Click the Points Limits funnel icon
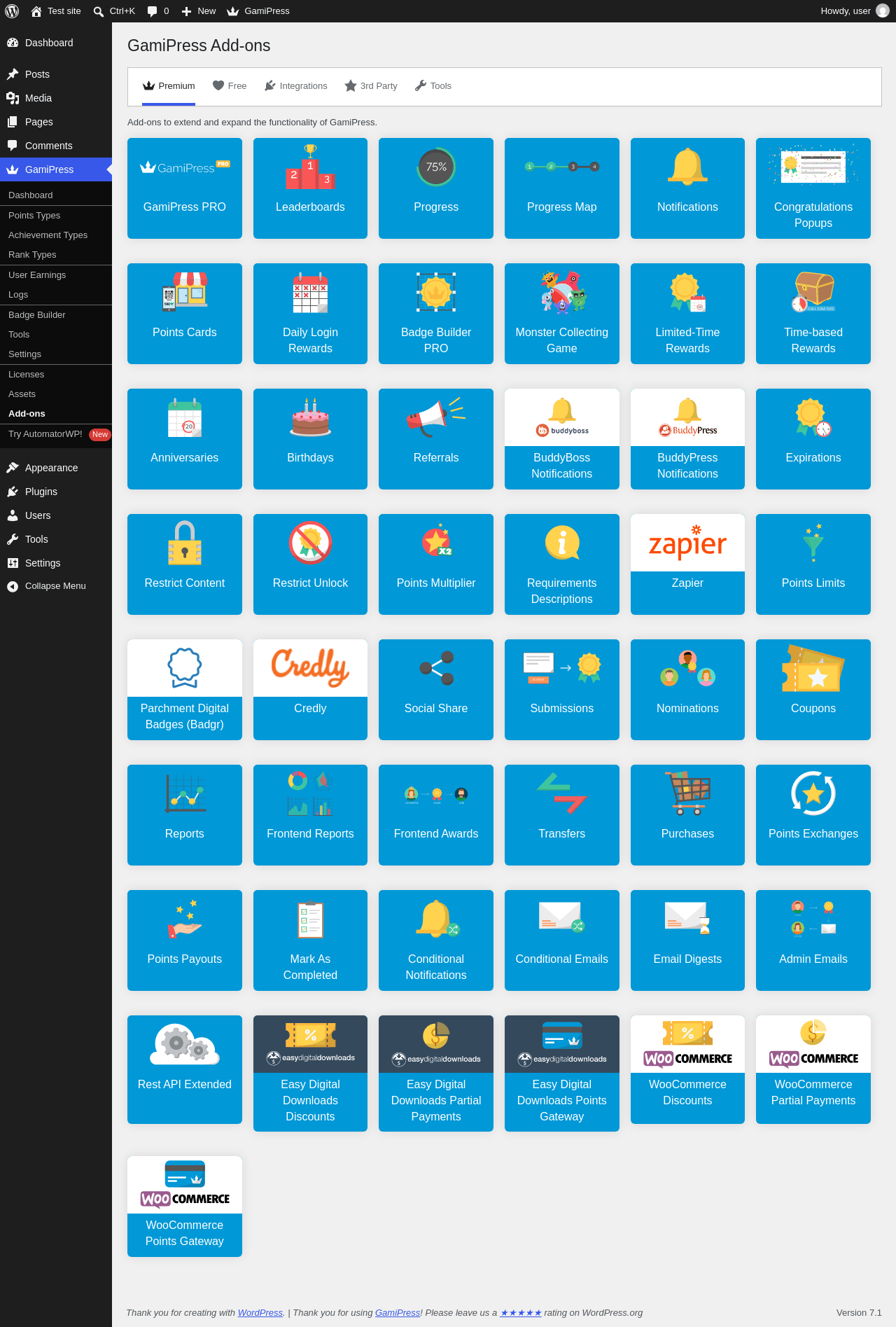Image resolution: width=896 pixels, height=1327 pixels. (813, 543)
